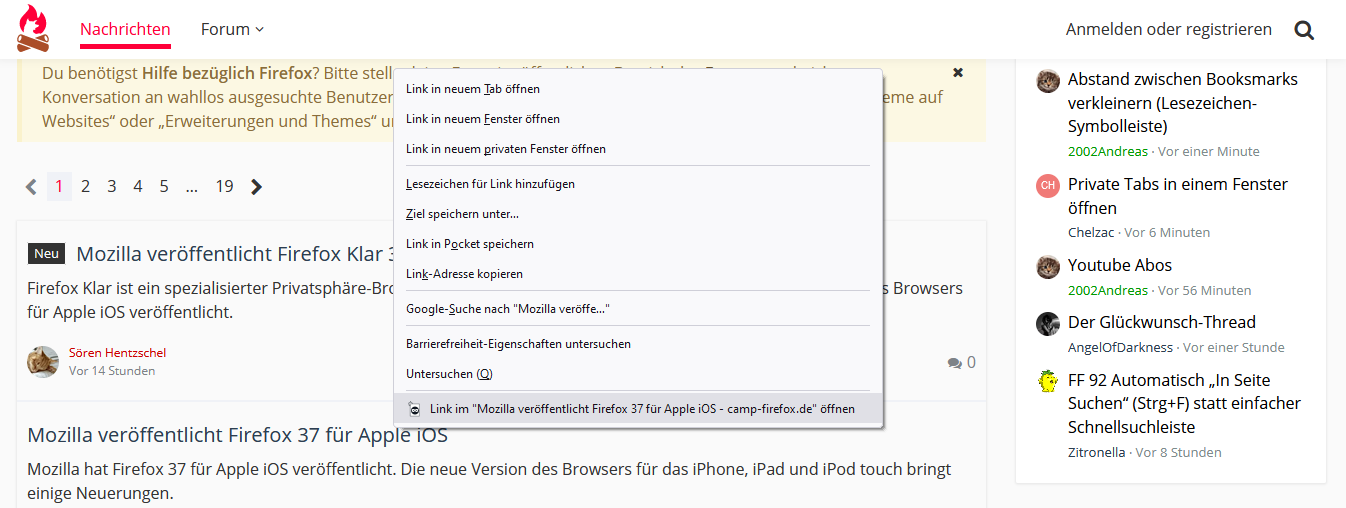Click username AngelOfDarkness
The height and width of the screenshot is (508, 1346).
pos(1120,347)
